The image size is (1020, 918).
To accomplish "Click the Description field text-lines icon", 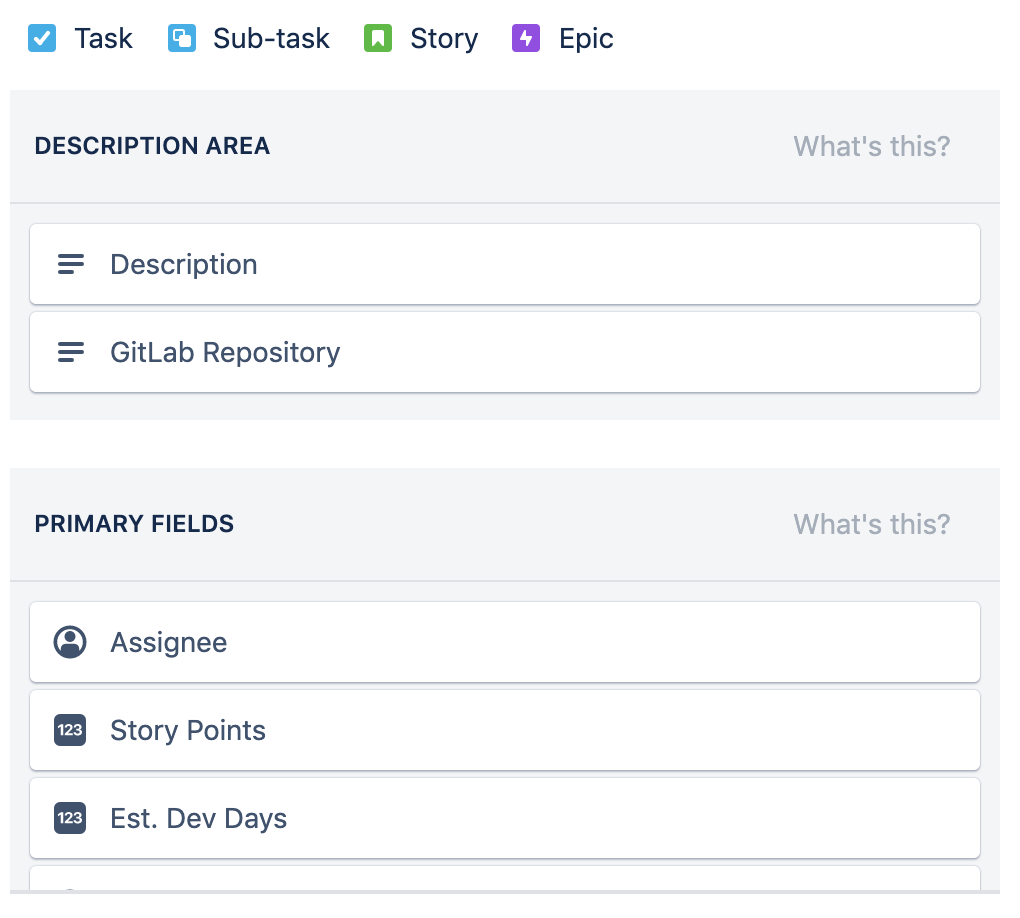I will [x=70, y=264].
